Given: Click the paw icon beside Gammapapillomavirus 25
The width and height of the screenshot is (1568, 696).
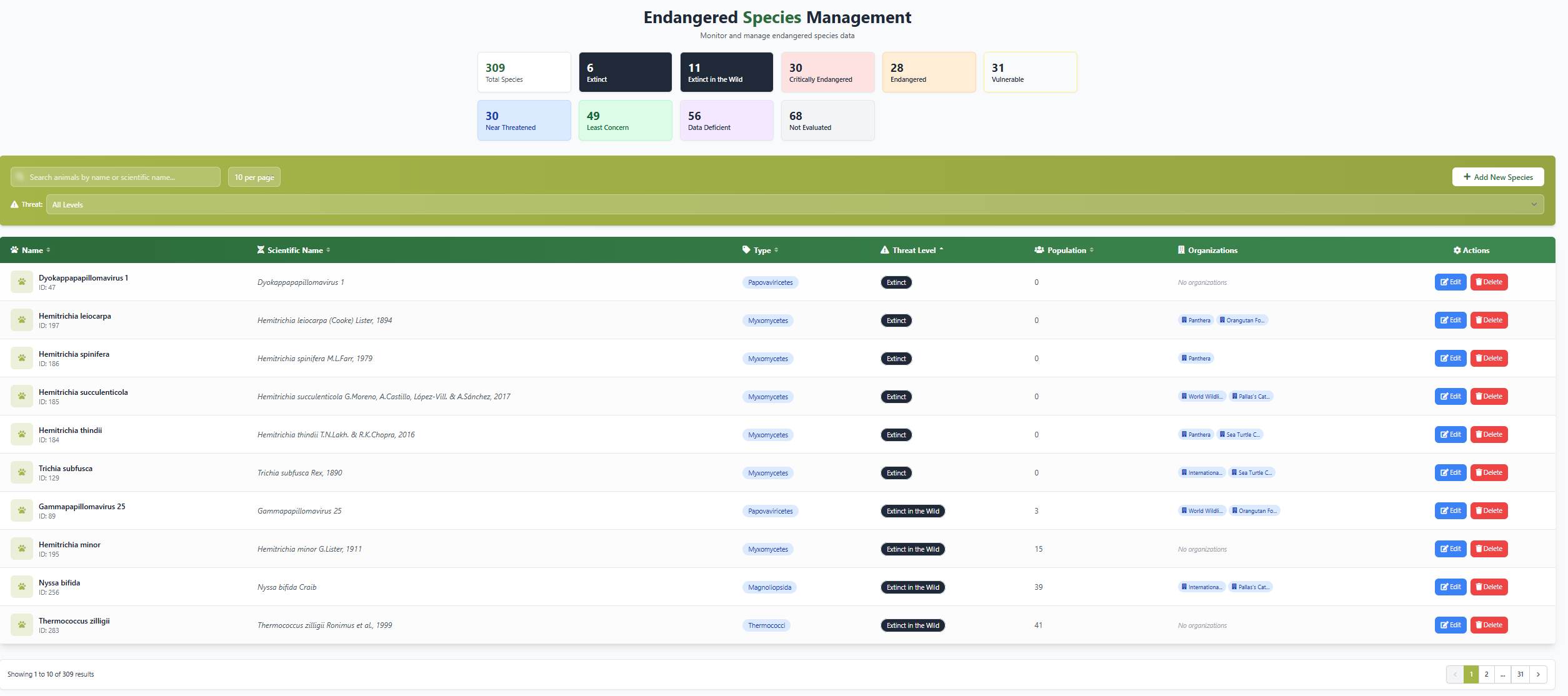Looking at the screenshot, I should pyautogui.click(x=22, y=510).
